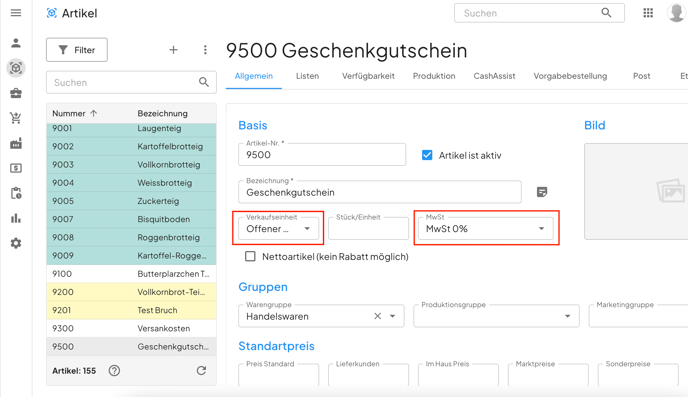Enable Nettoartikel (kein Rabatt möglich) checkbox
Image resolution: width=688 pixels, height=397 pixels.
click(x=250, y=256)
